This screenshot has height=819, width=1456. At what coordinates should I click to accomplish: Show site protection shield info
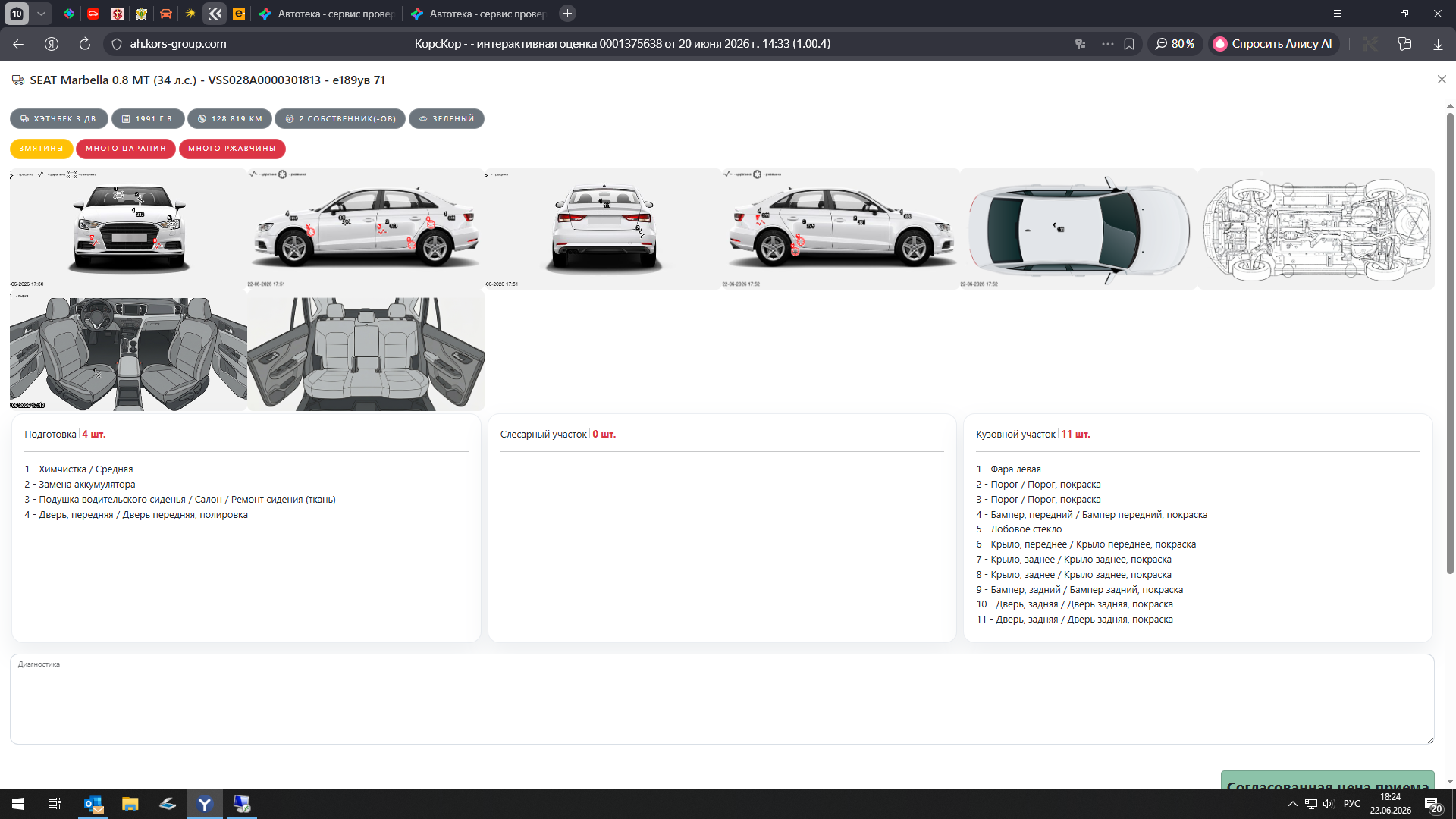[x=117, y=44]
